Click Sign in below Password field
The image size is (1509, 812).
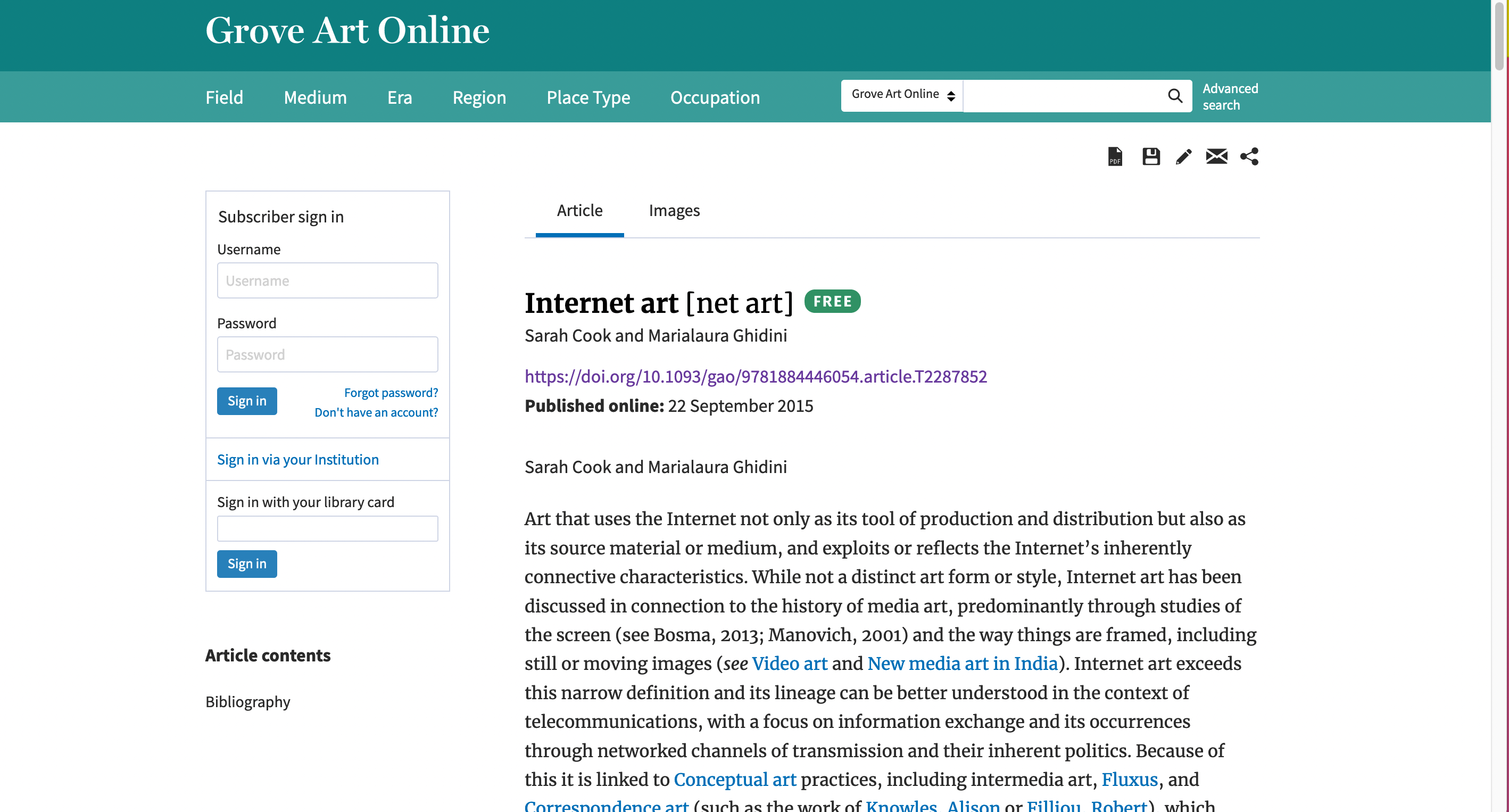tap(246, 401)
